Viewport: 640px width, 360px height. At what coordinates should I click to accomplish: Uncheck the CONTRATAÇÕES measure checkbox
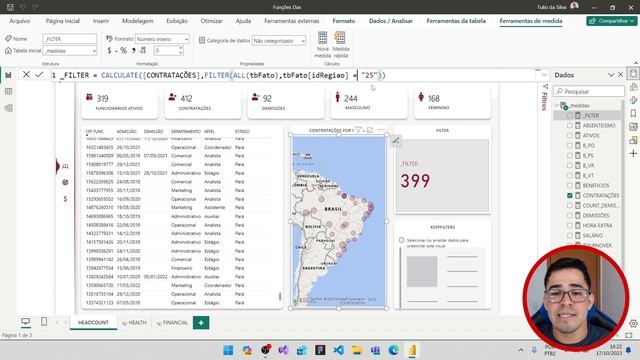coord(570,196)
